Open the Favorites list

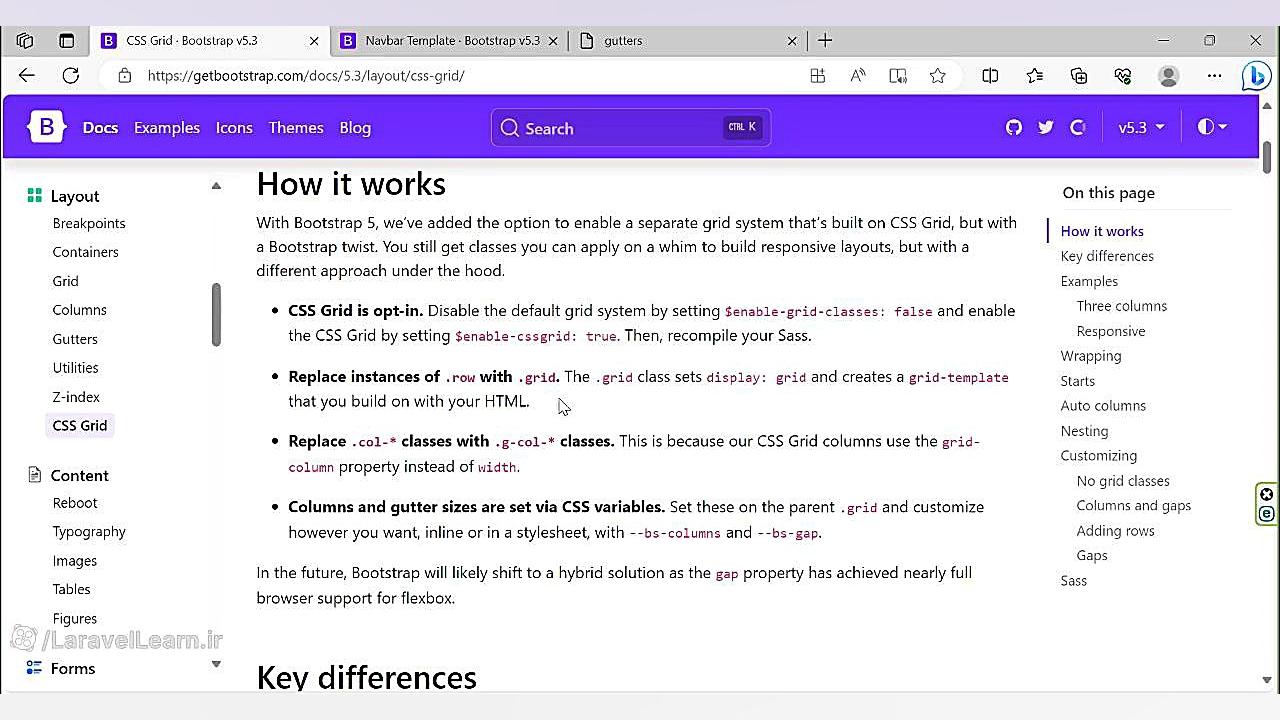pos(1035,75)
